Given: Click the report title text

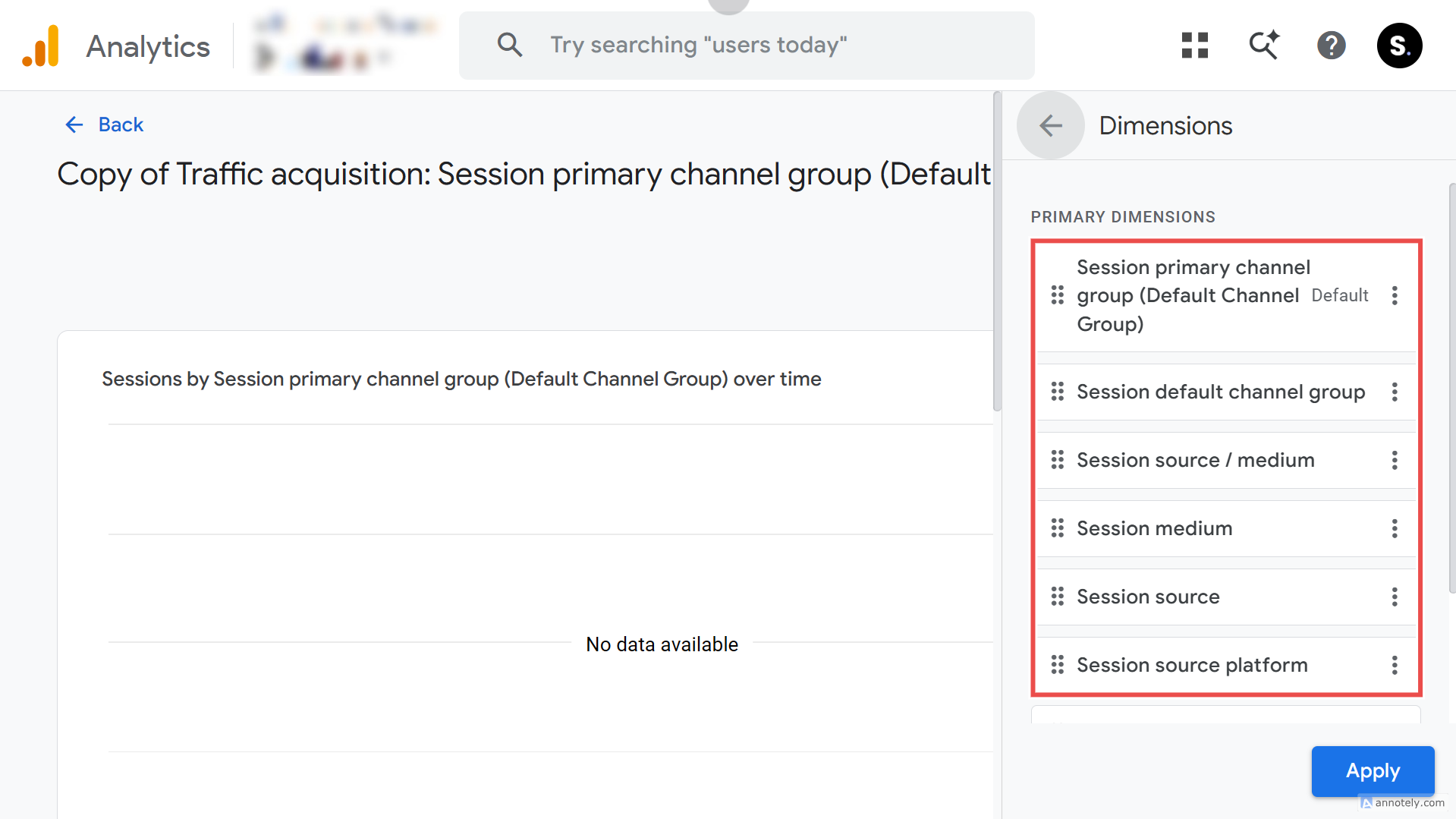Looking at the screenshot, I should click(x=524, y=175).
